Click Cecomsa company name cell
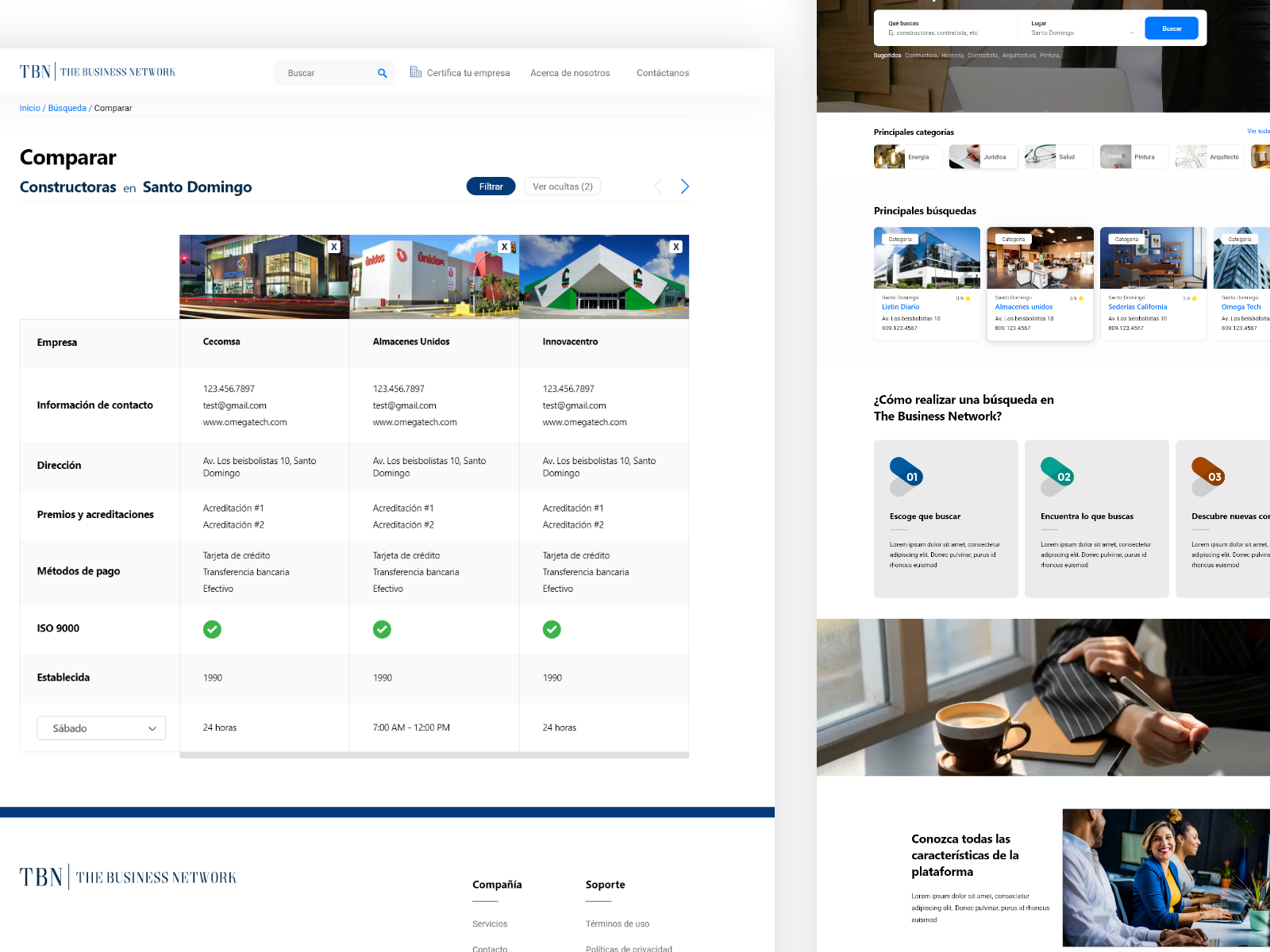The image size is (1270, 952). 264,343
